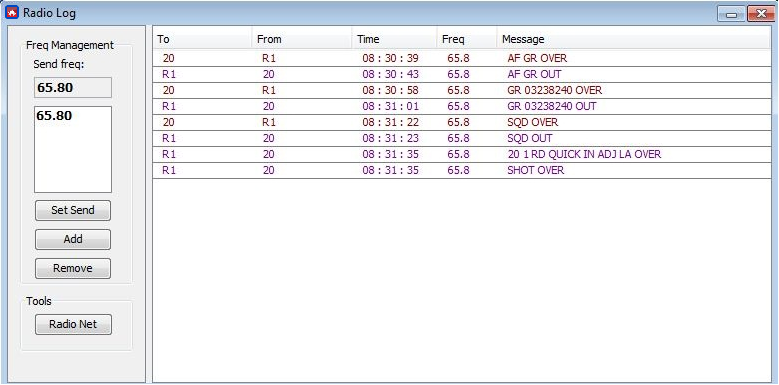This screenshot has height=385, width=779.
Task: Click the Freq column header
Action: point(467,39)
